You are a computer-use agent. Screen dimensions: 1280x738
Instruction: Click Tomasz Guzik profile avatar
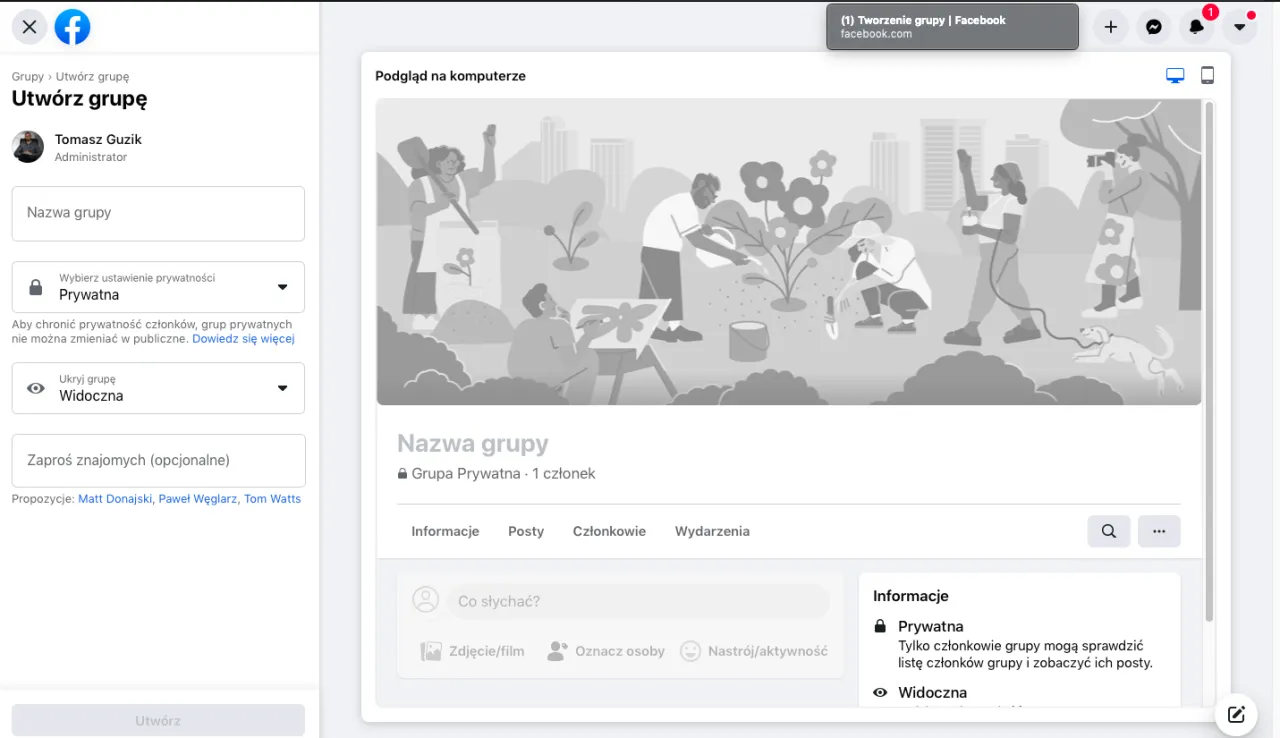tap(28, 147)
